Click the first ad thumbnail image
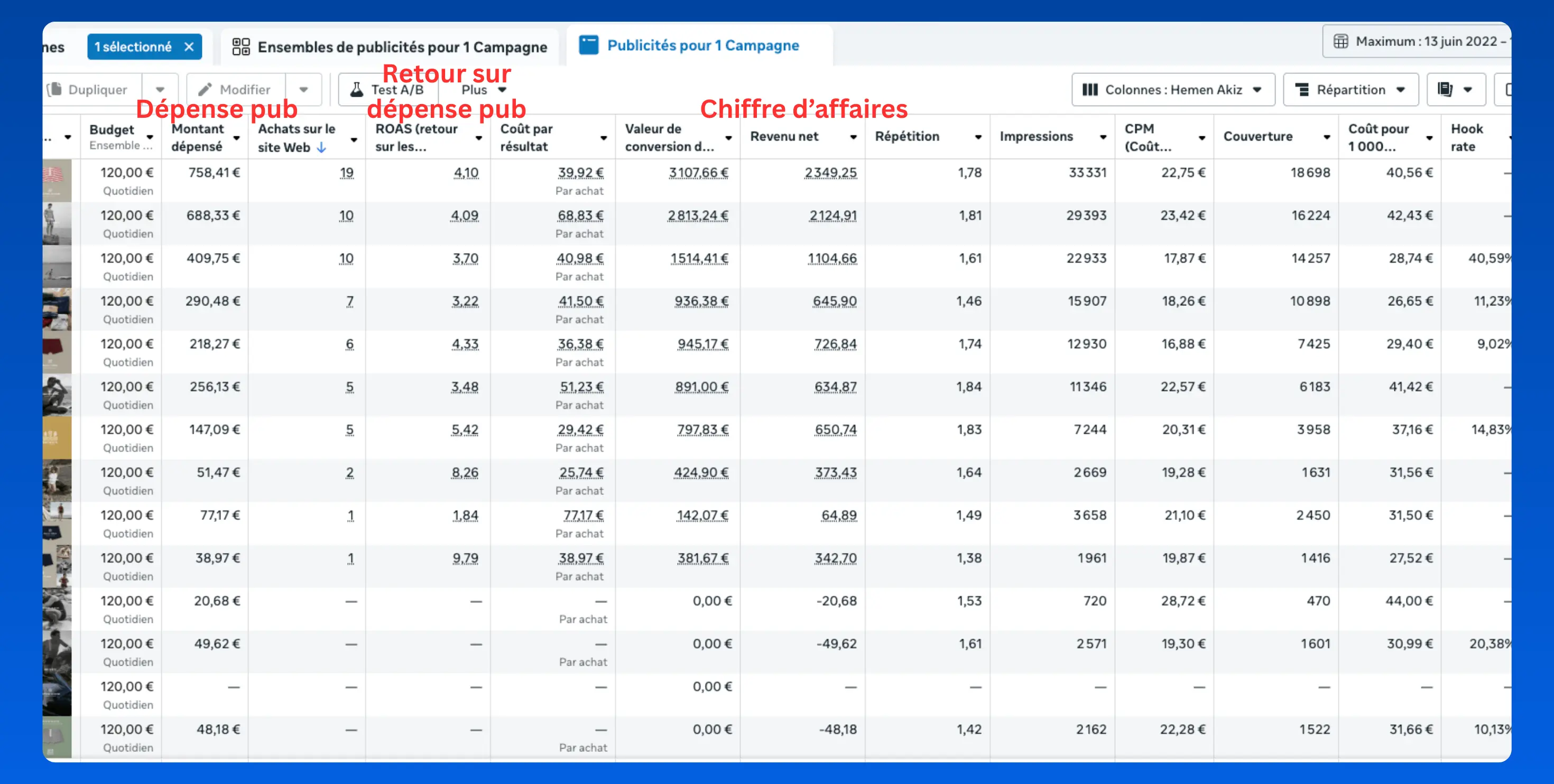Viewport: 1554px width, 784px height. [x=57, y=180]
